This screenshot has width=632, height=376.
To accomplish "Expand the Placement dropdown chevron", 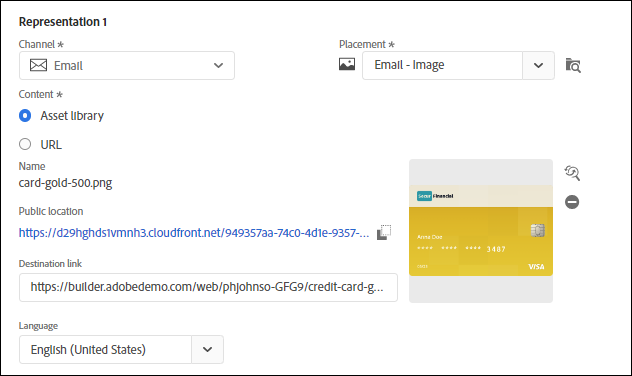I will coord(538,65).
